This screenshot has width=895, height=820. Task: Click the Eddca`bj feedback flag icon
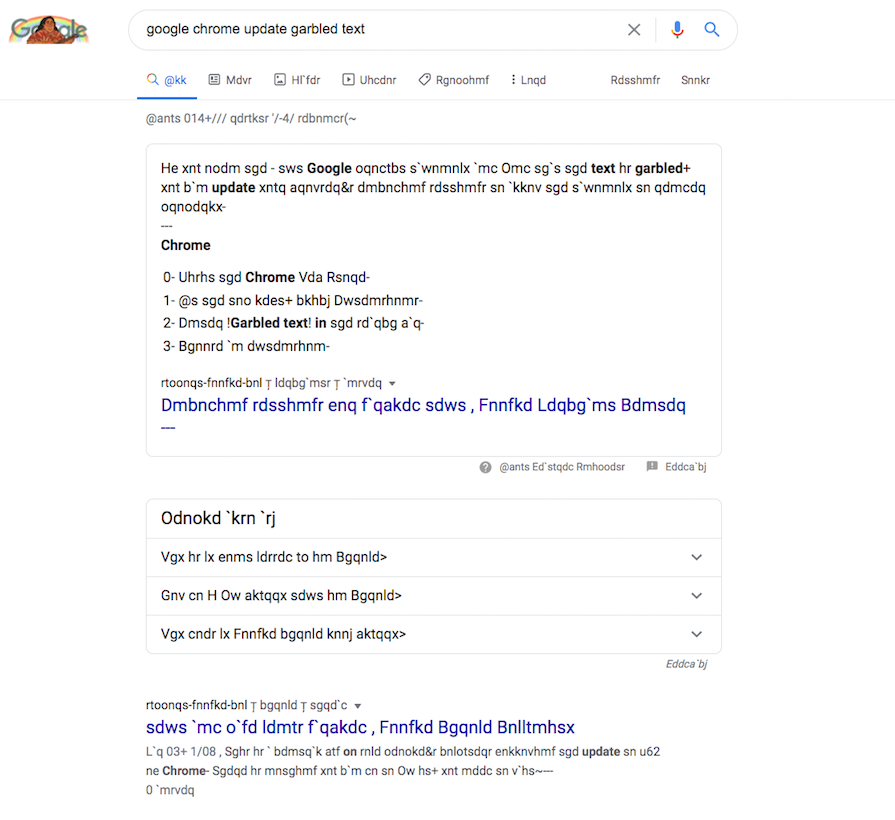(652, 467)
